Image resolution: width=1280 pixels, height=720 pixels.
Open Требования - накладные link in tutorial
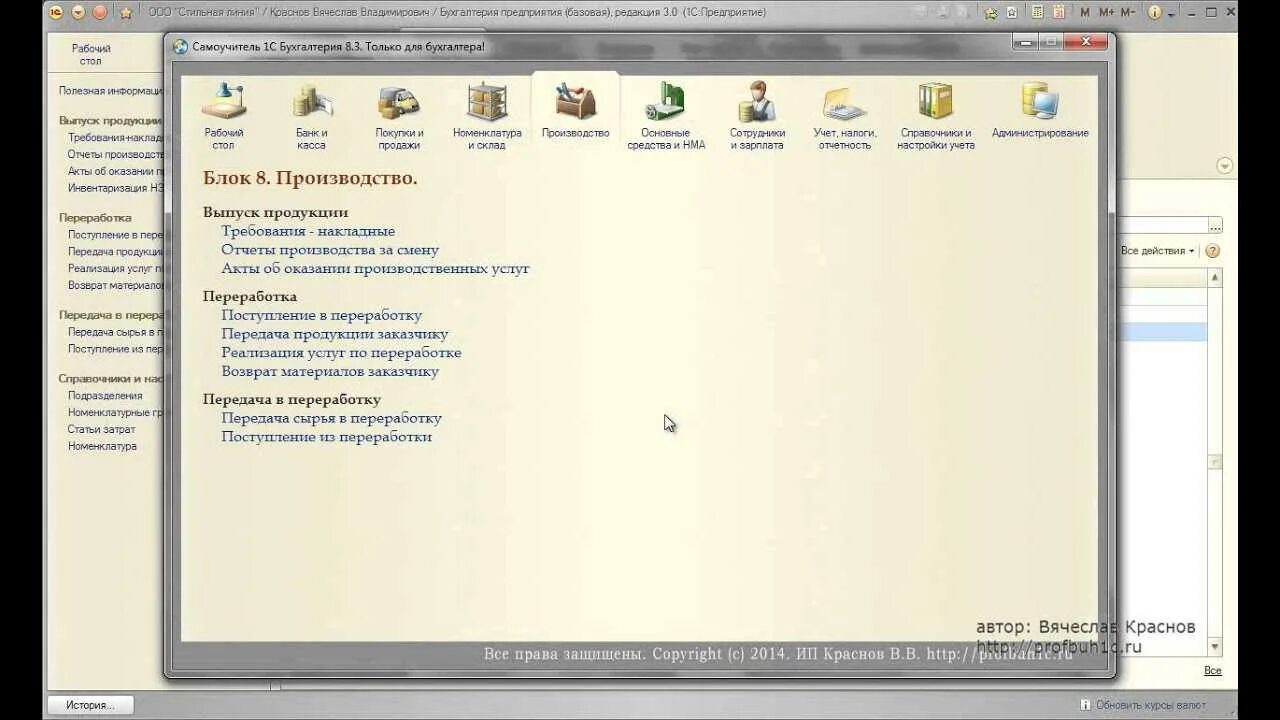click(308, 231)
